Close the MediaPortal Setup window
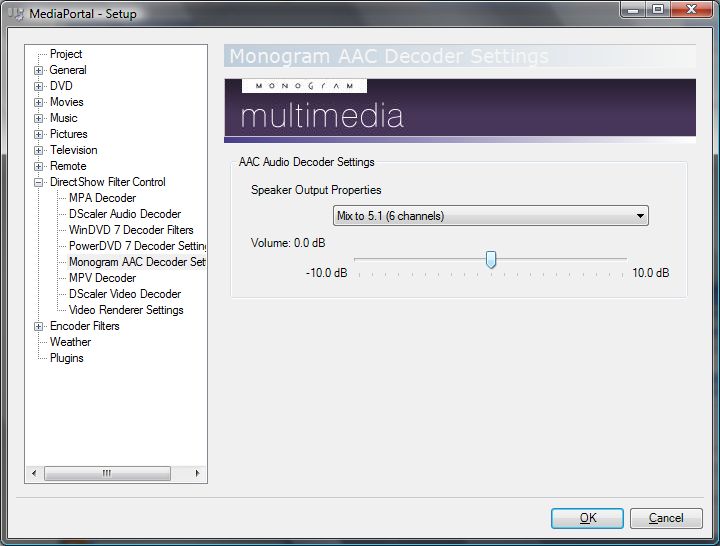The width and height of the screenshot is (720, 546). click(692, 9)
